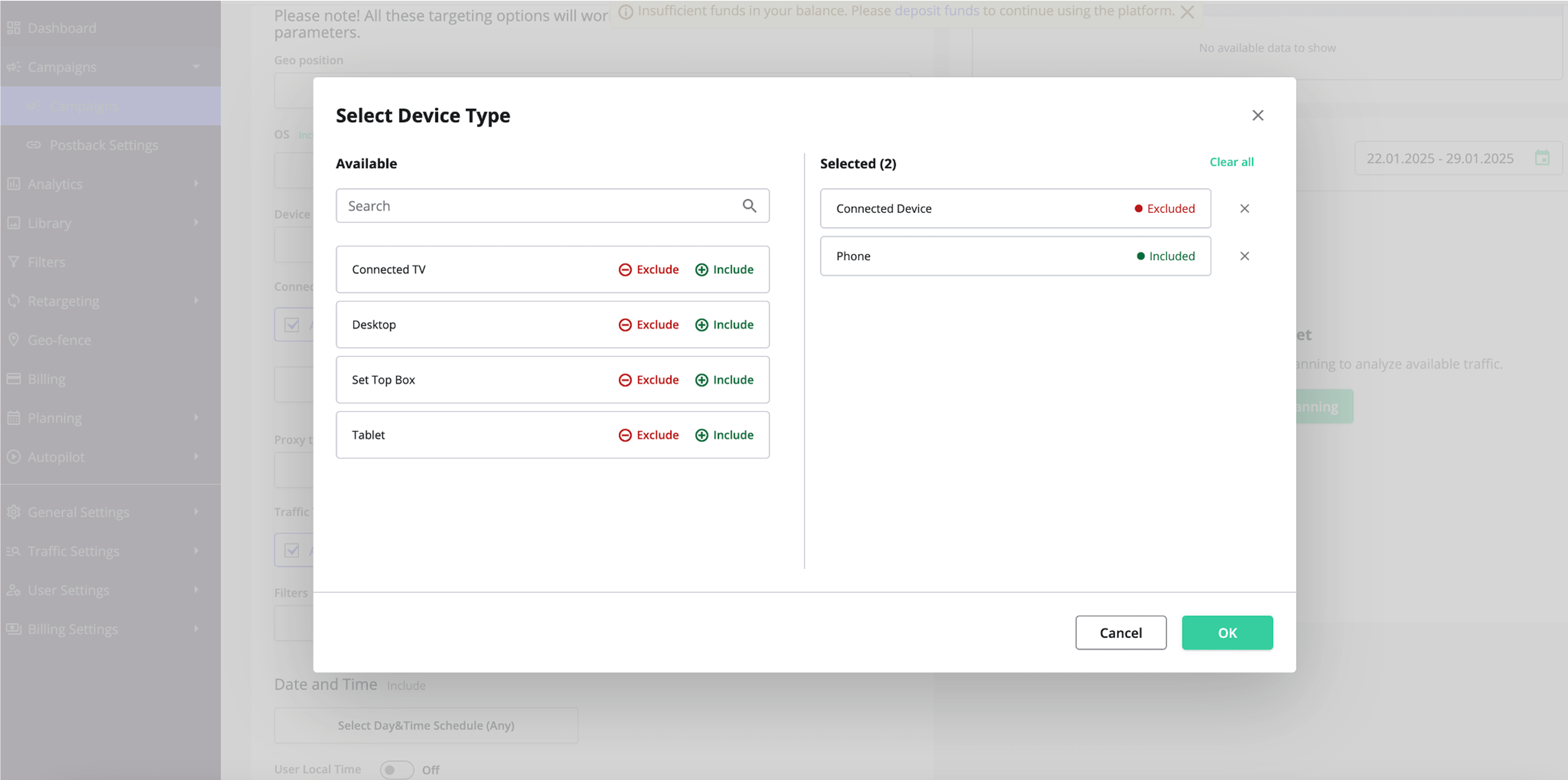Viewport: 1568px width, 780px height.
Task: Click the Planning calendar icon
Action: coord(13,418)
